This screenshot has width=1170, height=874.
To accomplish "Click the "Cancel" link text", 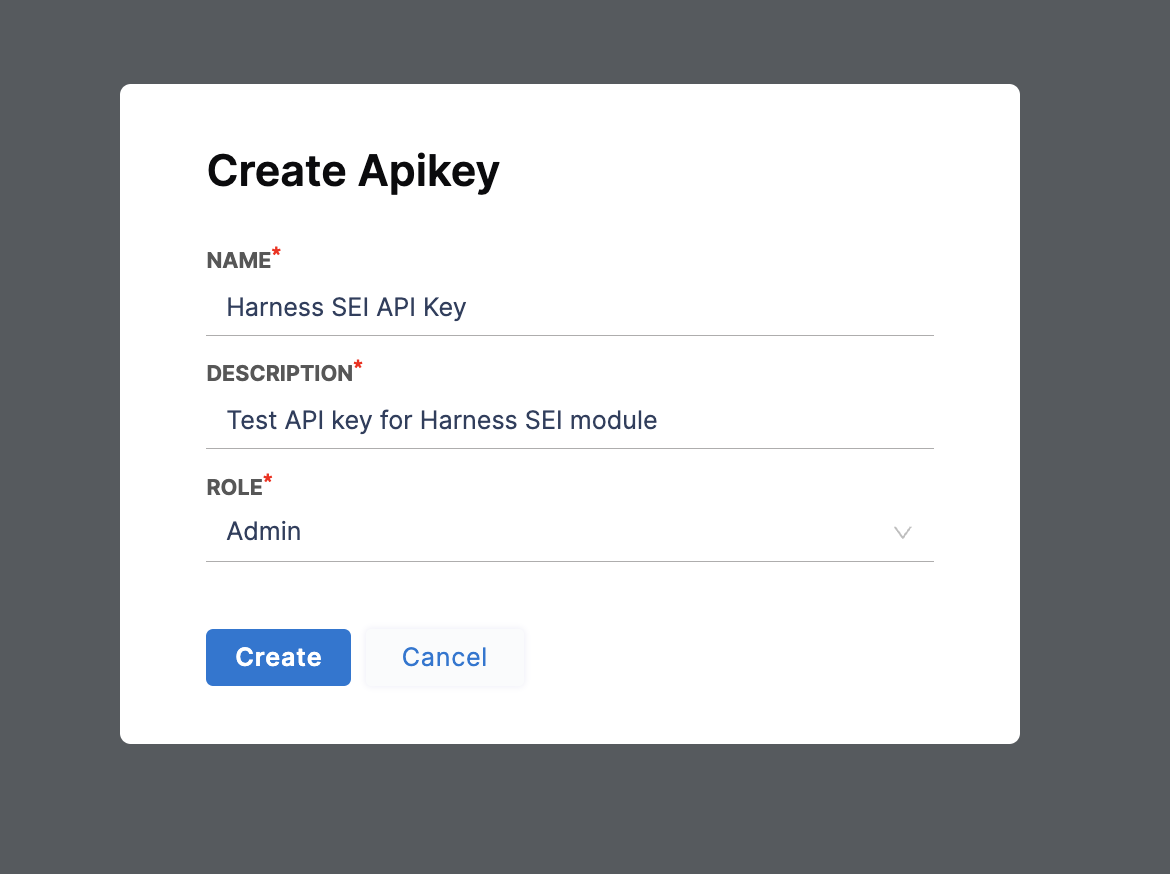I will point(444,657).
